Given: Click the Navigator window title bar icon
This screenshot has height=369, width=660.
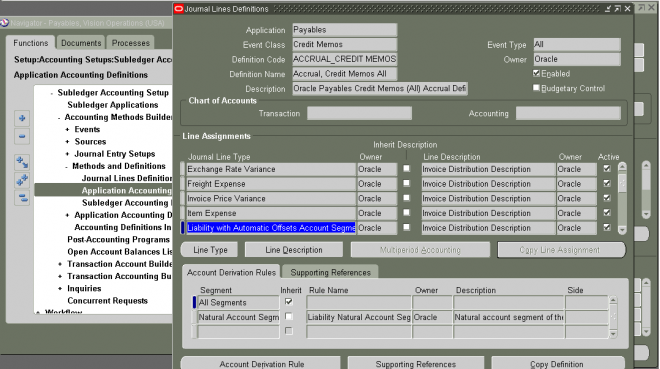Looking at the screenshot, I should coord(5,23).
